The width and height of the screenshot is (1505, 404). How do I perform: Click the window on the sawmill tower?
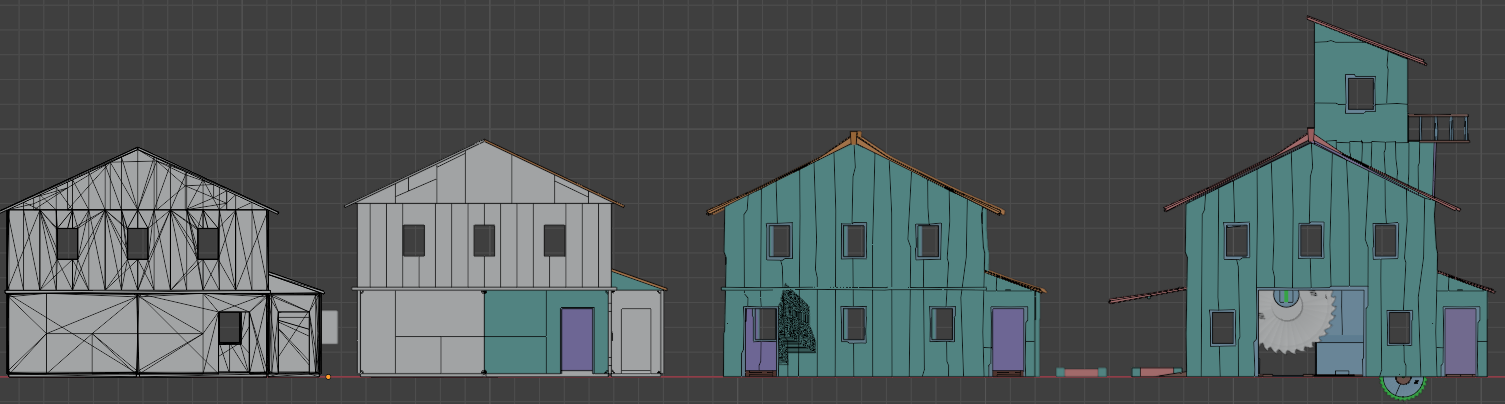point(1360,93)
